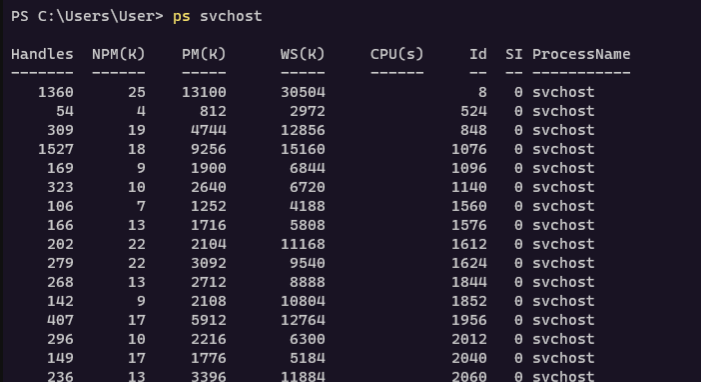Image resolution: width=701 pixels, height=382 pixels.
Task: Click the WS(K) column header
Action: coord(303,54)
